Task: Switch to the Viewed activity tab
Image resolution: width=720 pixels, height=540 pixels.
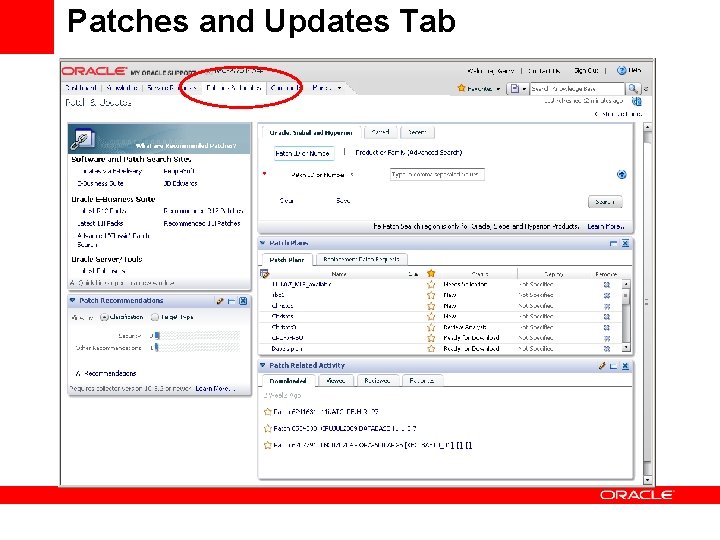Action: [336, 381]
